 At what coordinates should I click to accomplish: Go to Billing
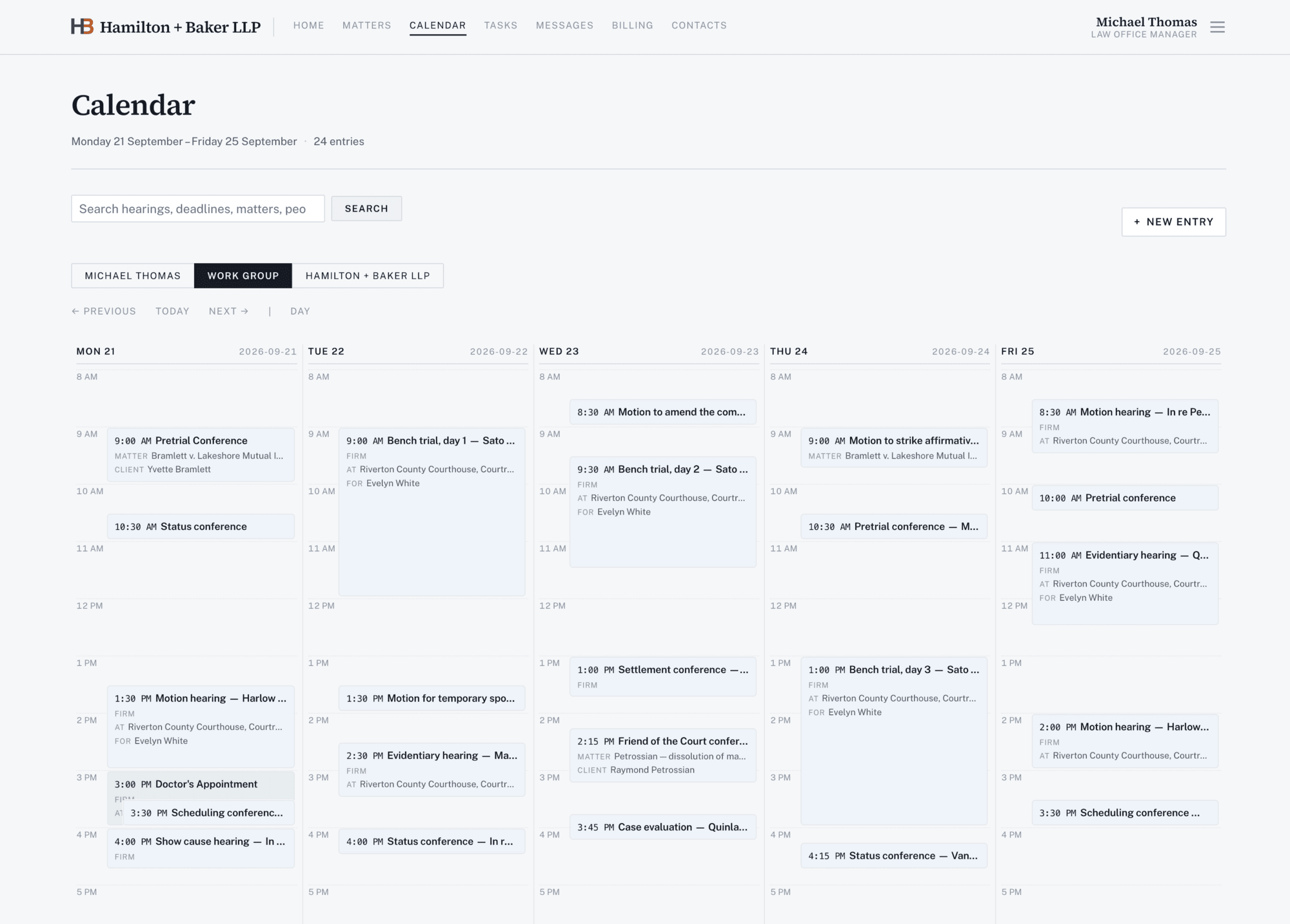(x=632, y=25)
